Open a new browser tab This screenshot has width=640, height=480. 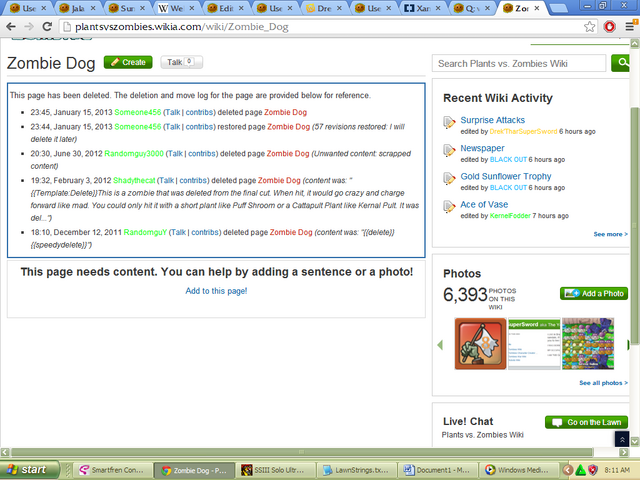click(x=558, y=8)
